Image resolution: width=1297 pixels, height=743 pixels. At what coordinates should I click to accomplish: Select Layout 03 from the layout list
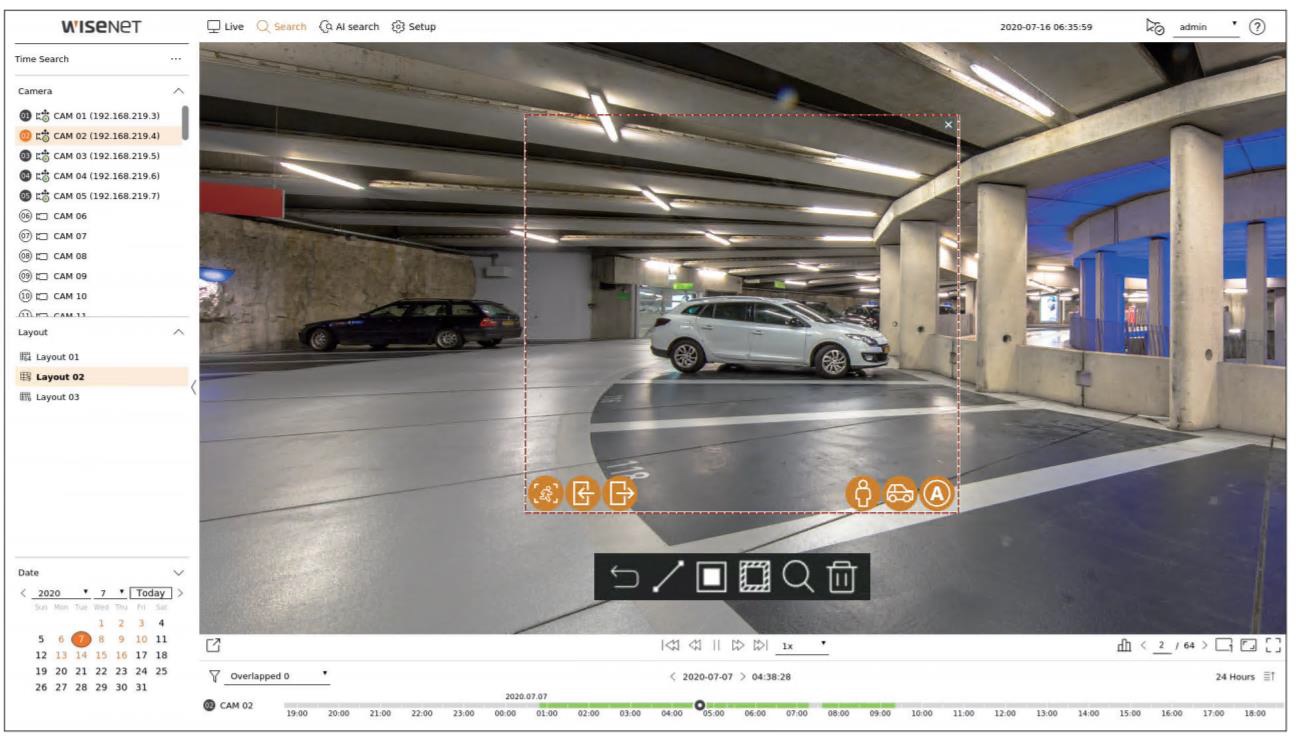click(57, 397)
